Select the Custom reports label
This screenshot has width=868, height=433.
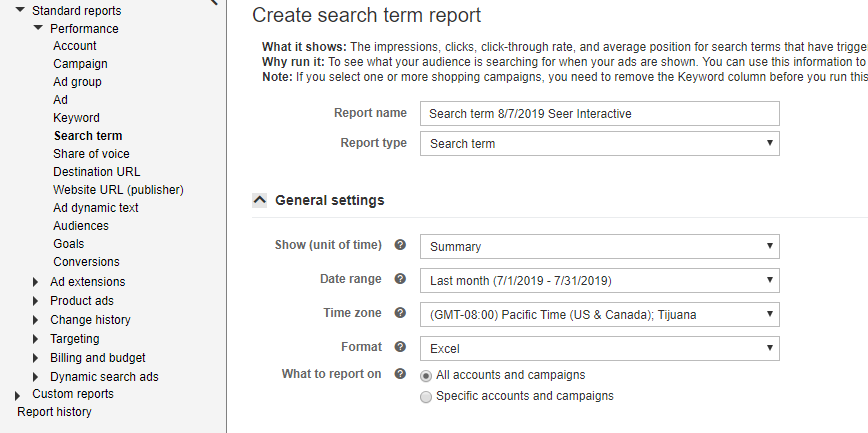tap(73, 394)
